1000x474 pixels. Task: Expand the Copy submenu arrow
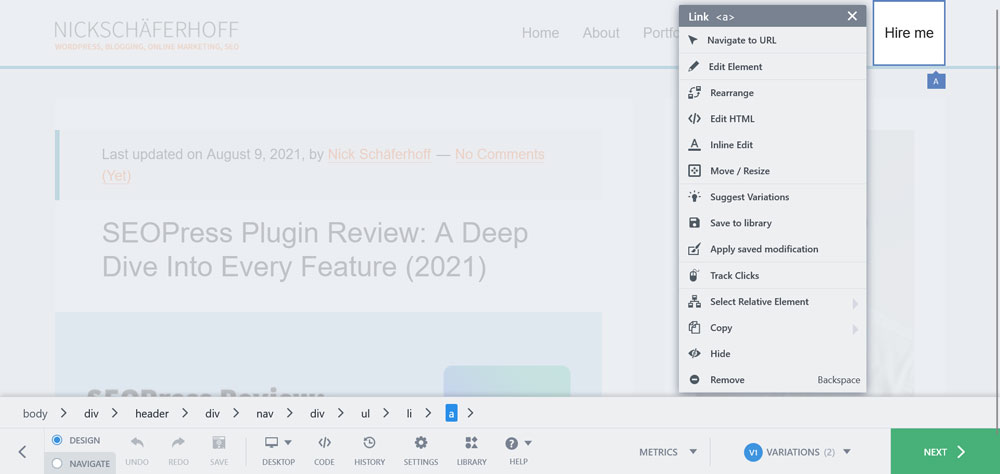coord(855,330)
